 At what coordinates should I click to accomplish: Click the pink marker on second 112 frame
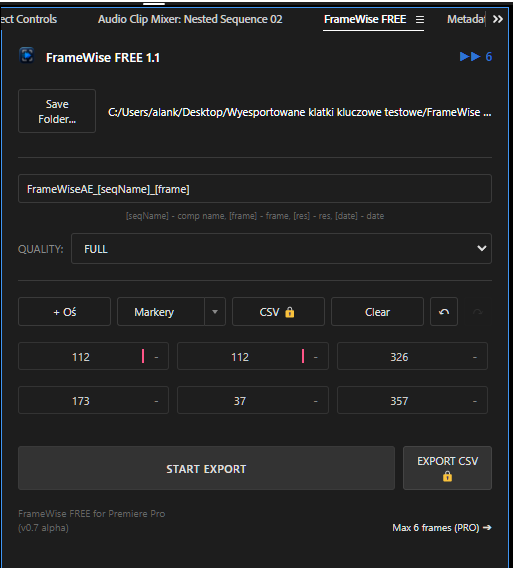tap(303, 356)
